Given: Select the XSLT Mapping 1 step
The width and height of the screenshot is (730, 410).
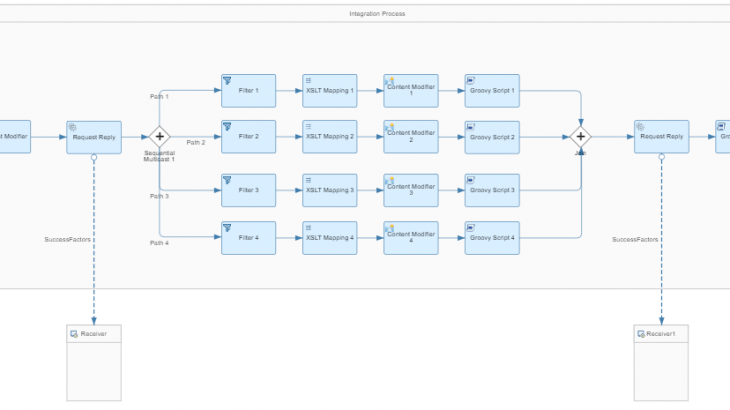Looking at the screenshot, I should coord(330,91).
